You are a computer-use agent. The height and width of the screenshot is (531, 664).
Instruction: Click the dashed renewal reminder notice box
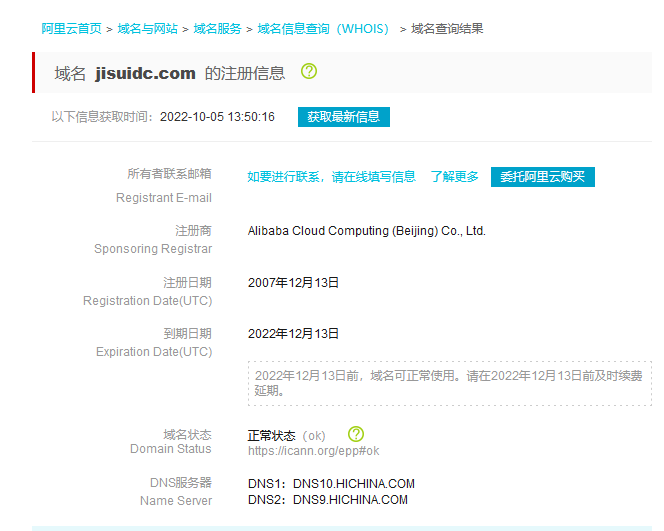pos(449,383)
